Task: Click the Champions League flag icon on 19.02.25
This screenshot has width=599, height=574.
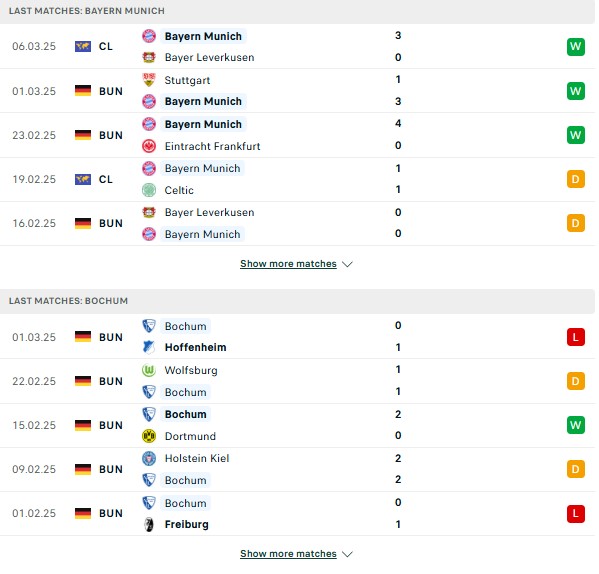Action: (83, 179)
